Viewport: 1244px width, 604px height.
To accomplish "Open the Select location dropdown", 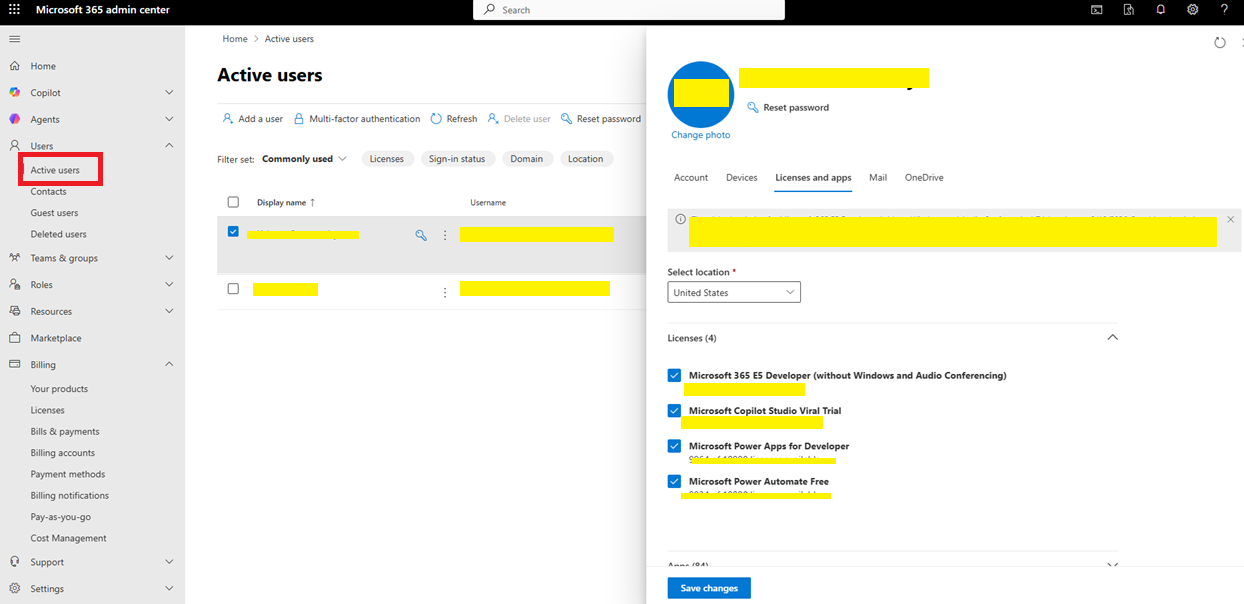I will pos(734,292).
